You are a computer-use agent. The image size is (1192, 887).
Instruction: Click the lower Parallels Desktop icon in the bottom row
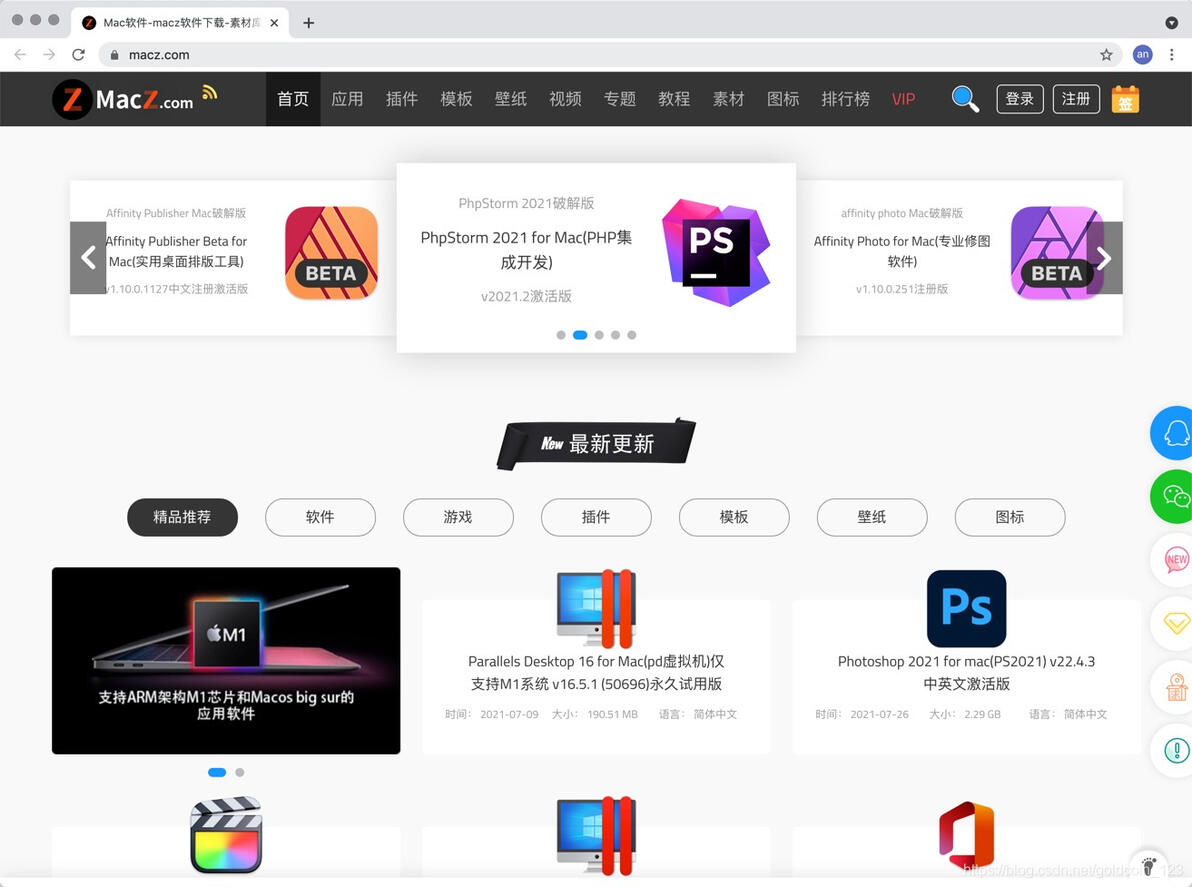click(x=596, y=835)
